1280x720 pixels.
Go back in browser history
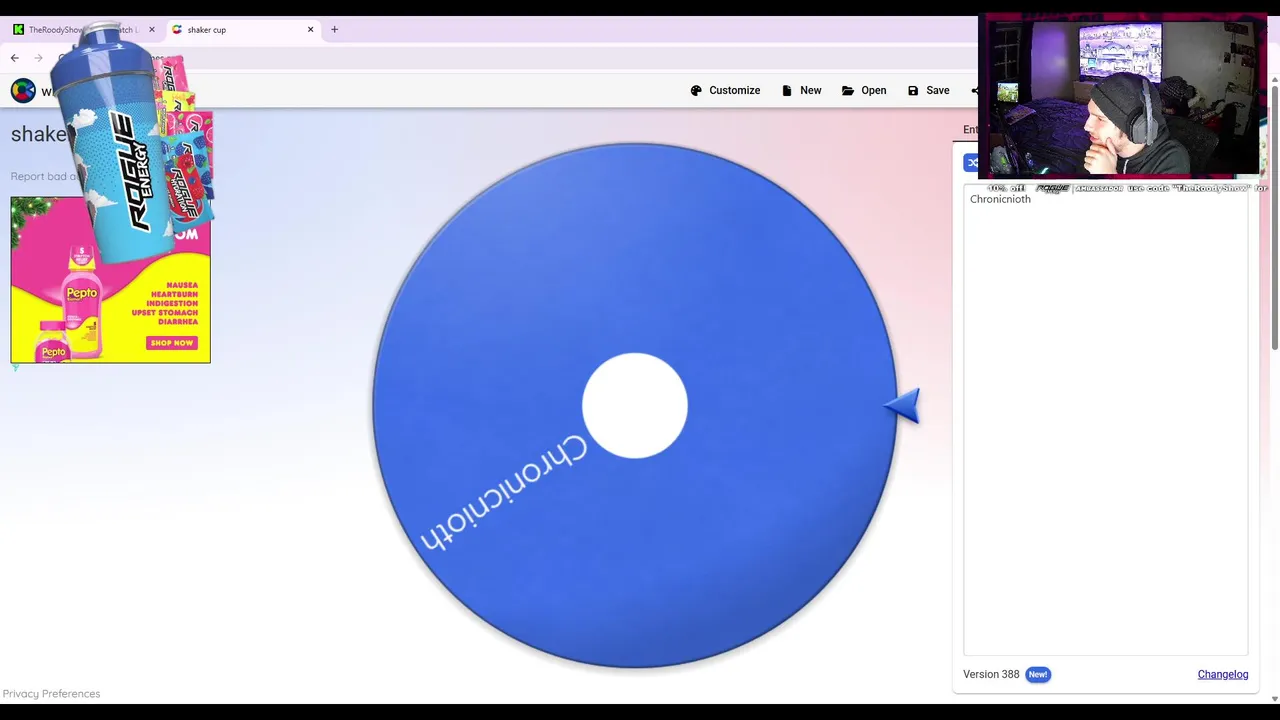click(x=15, y=58)
